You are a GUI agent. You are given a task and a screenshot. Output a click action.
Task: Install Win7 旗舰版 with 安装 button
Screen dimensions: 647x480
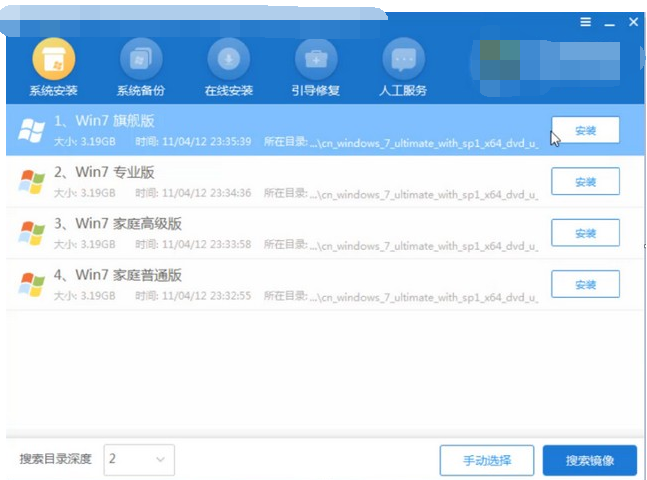586,130
